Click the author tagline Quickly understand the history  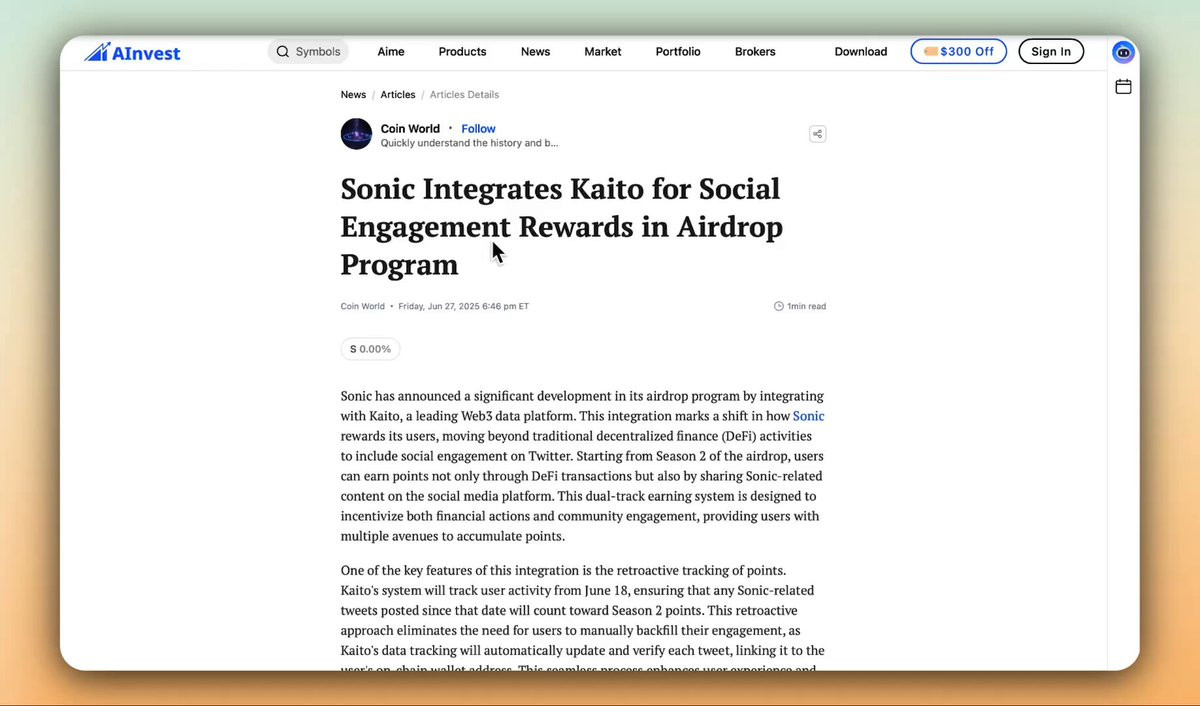tap(469, 143)
